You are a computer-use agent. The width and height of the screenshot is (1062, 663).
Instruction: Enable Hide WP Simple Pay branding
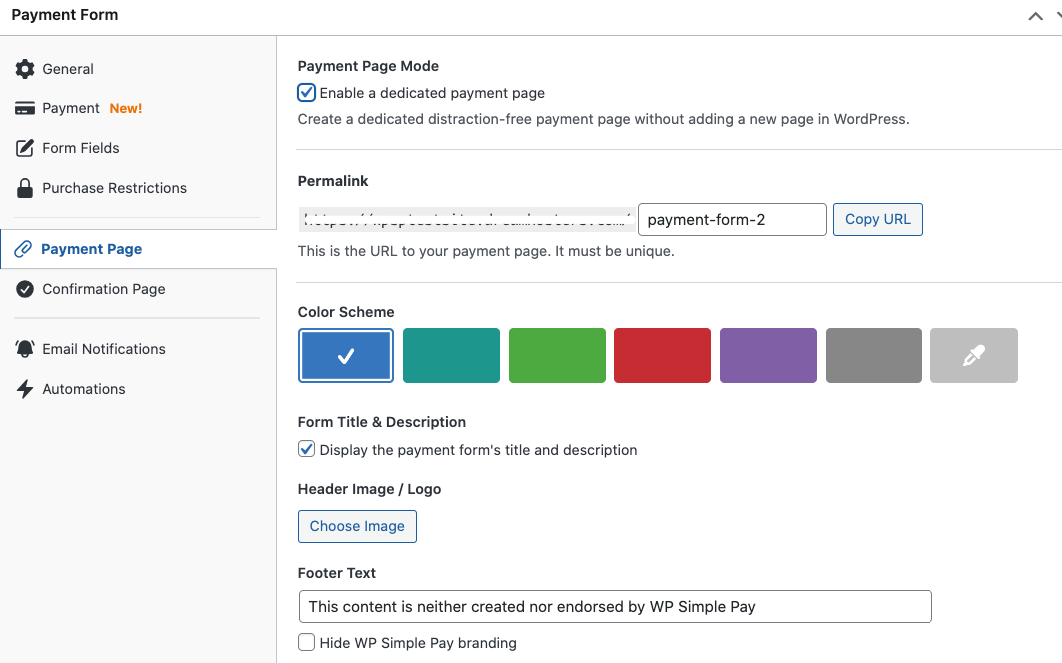click(307, 643)
